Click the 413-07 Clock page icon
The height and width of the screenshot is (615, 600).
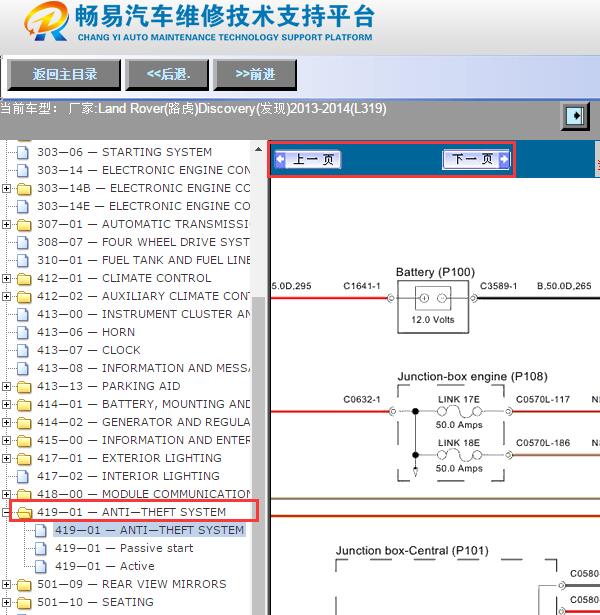click(23, 351)
